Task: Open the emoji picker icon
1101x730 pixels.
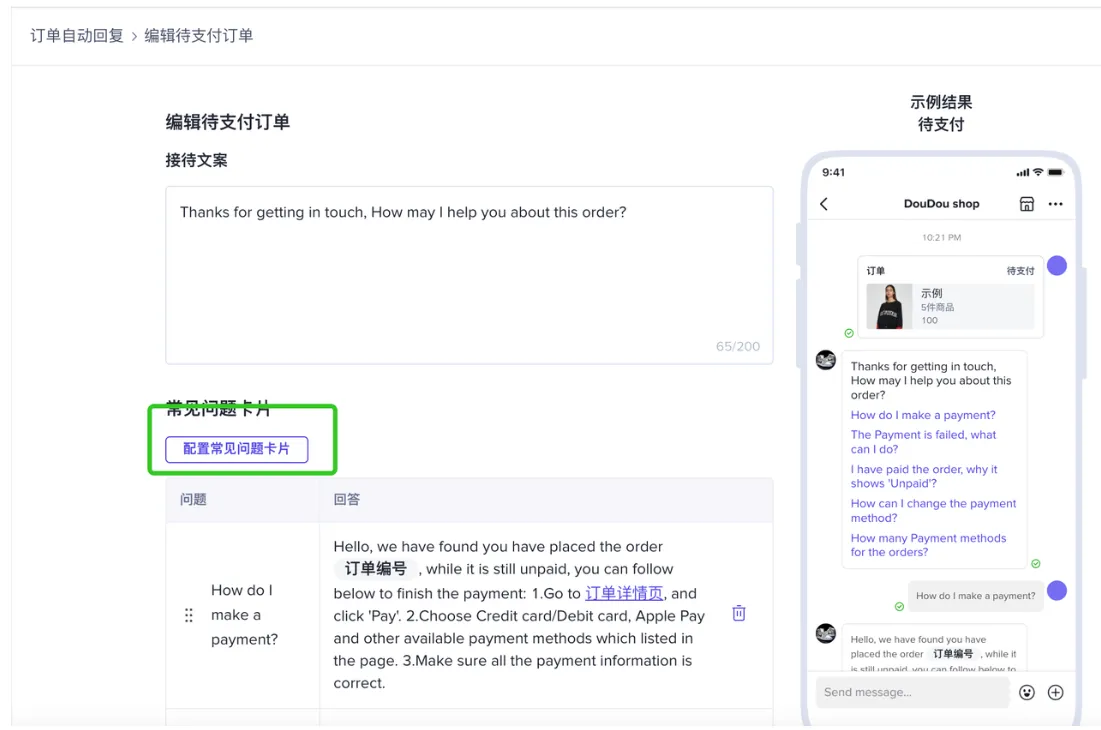Action: click(x=1027, y=693)
